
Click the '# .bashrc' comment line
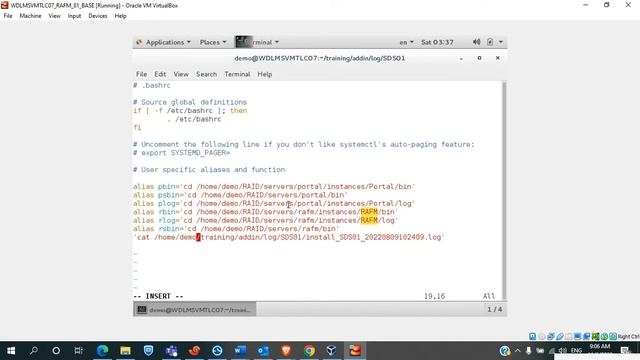pos(152,85)
